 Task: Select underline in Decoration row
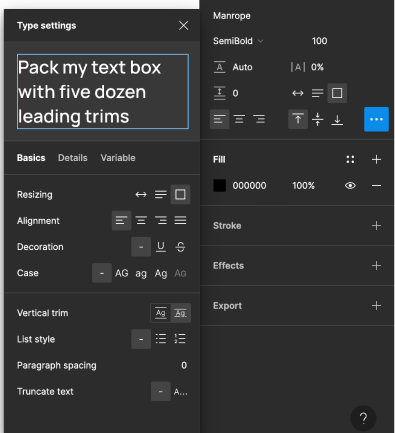[x=161, y=247]
